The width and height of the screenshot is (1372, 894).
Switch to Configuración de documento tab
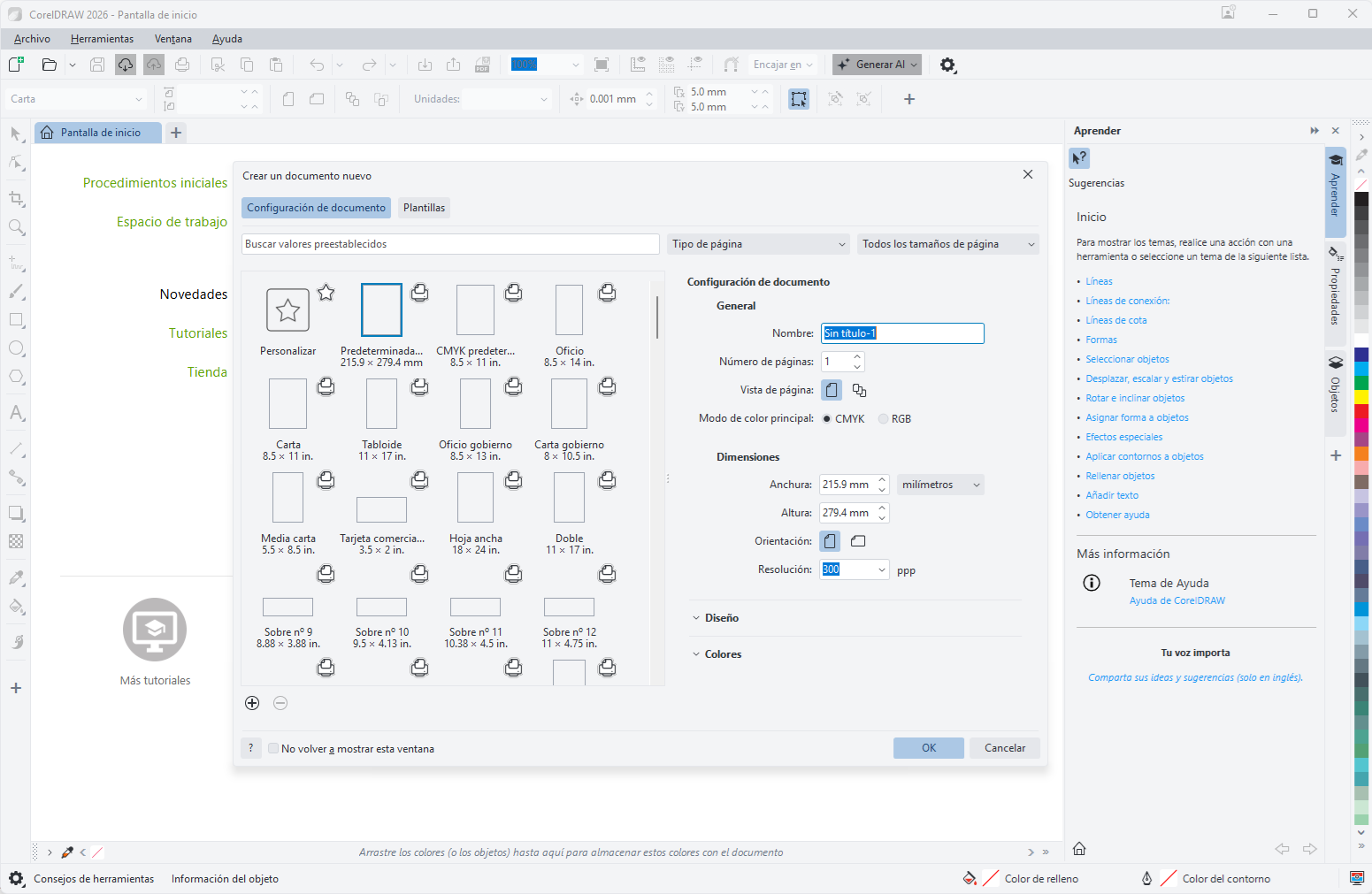(x=316, y=208)
